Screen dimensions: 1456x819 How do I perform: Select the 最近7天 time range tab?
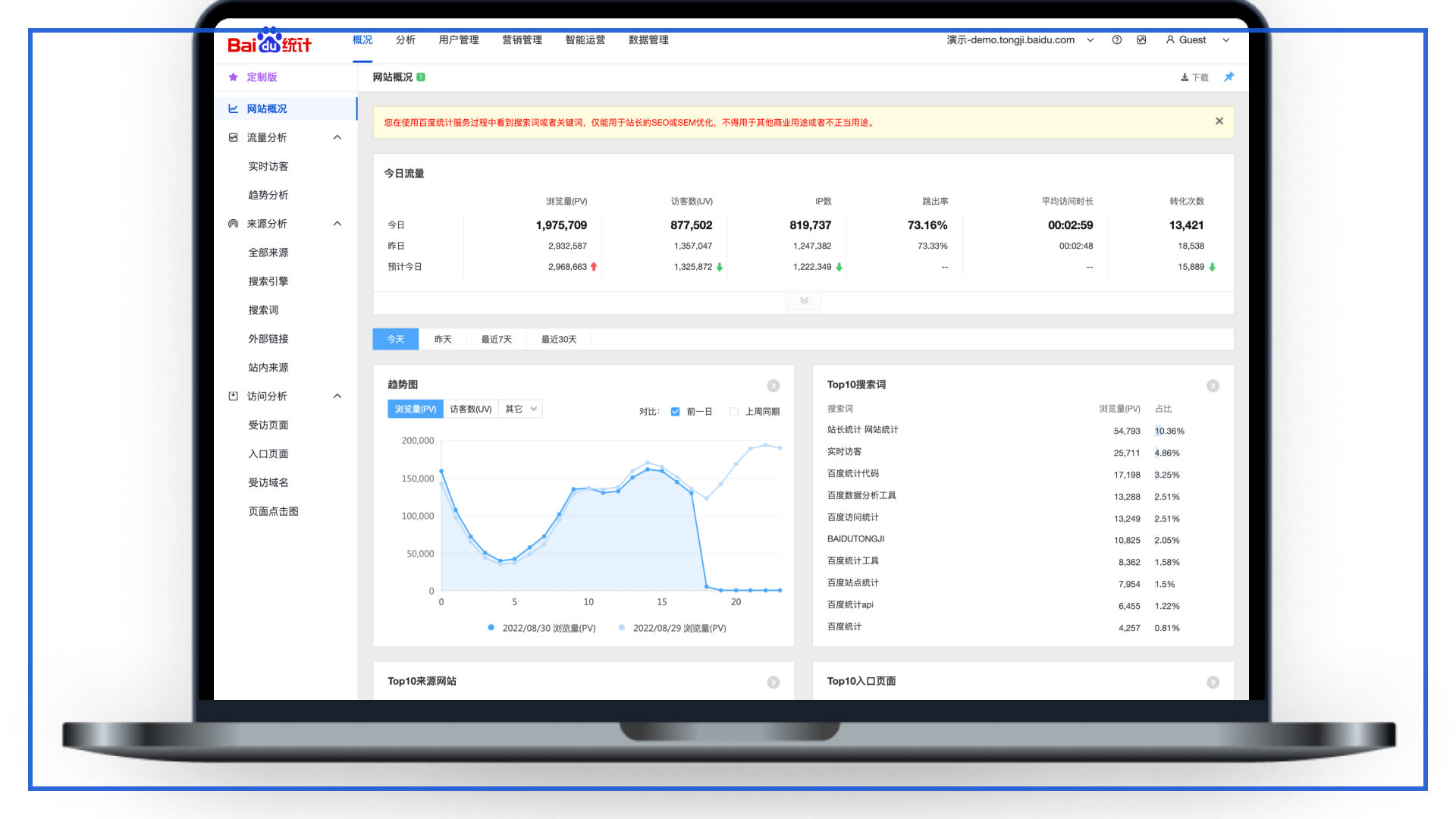coord(495,339)
